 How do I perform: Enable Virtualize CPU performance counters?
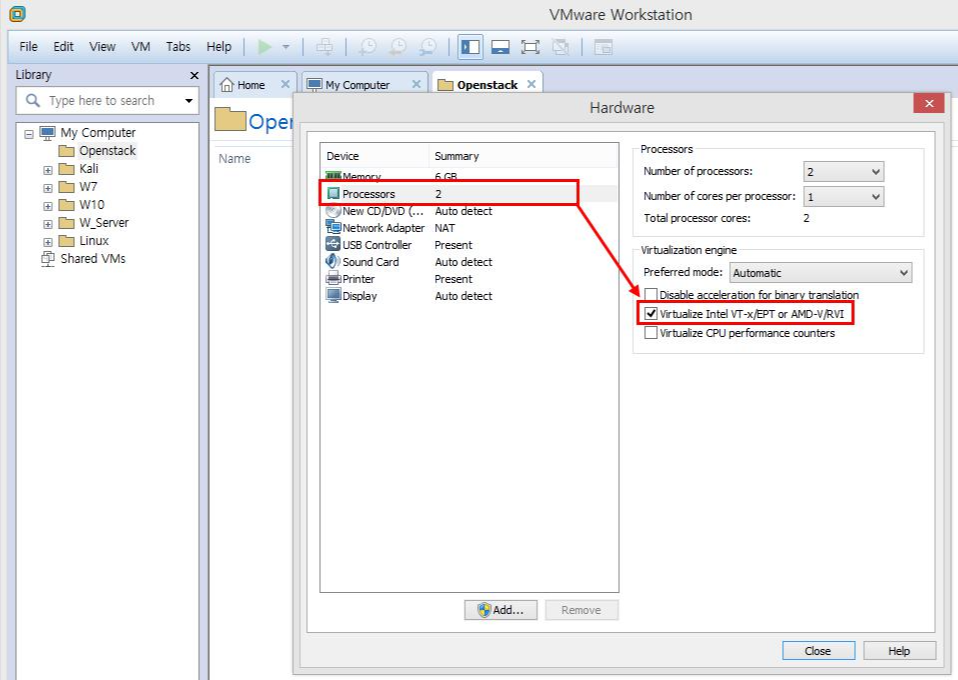(651, 332)
